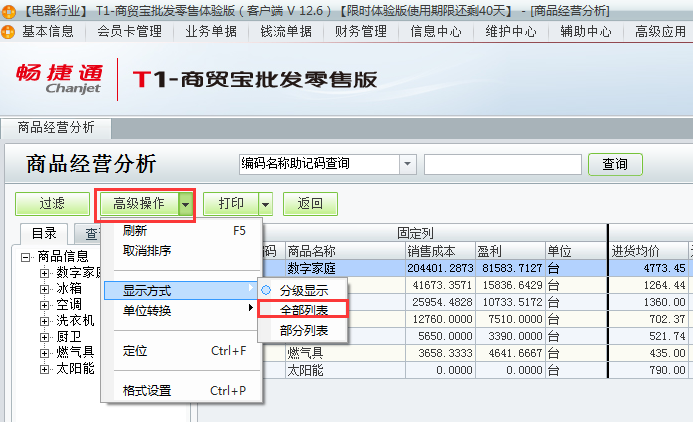Expand the 洗衣机 tree node
Viewport: 693px width, 422px height.
44,321
